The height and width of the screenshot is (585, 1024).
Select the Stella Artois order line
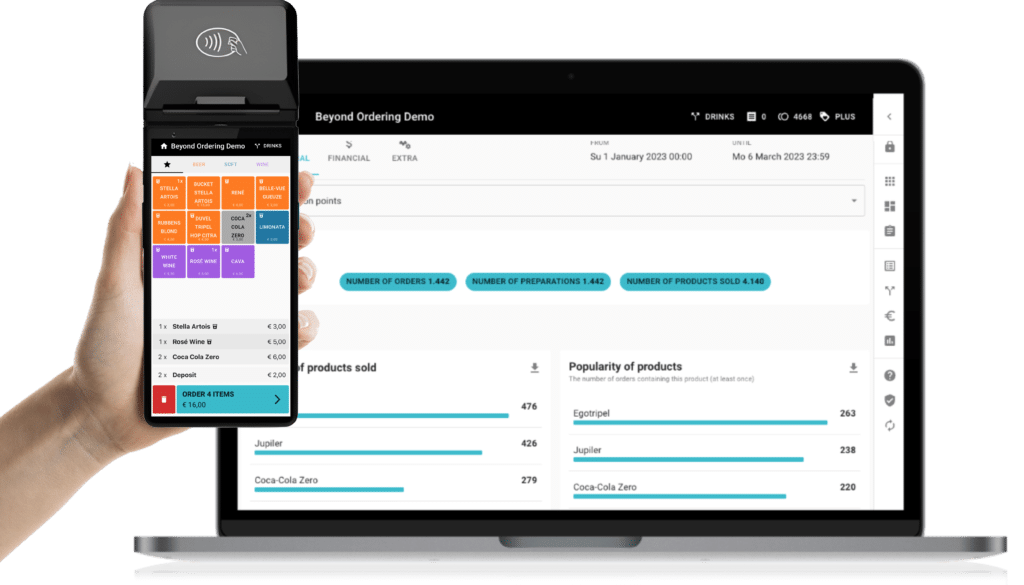[x=221, y=326]
